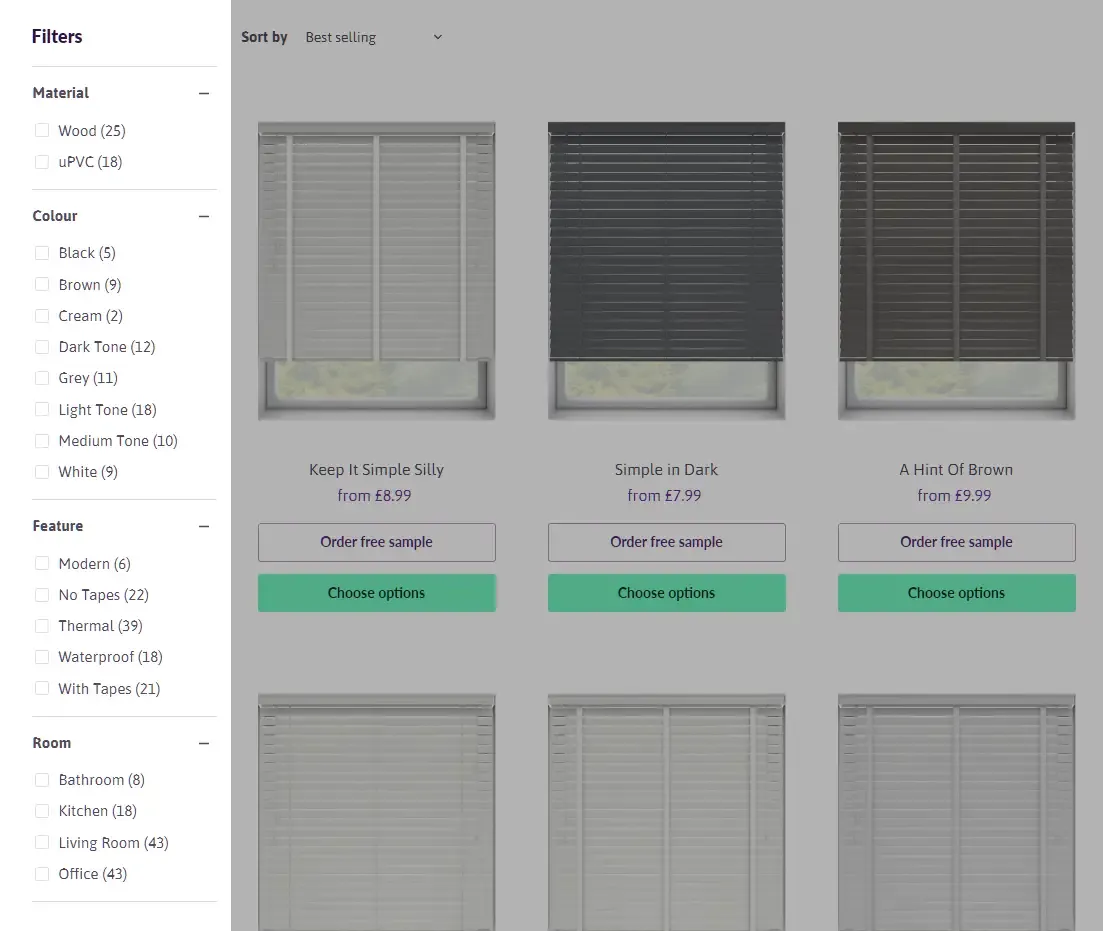Choose options for Simple in Dark
Viewport: 1103px width, 931px height.
[666, 593]
